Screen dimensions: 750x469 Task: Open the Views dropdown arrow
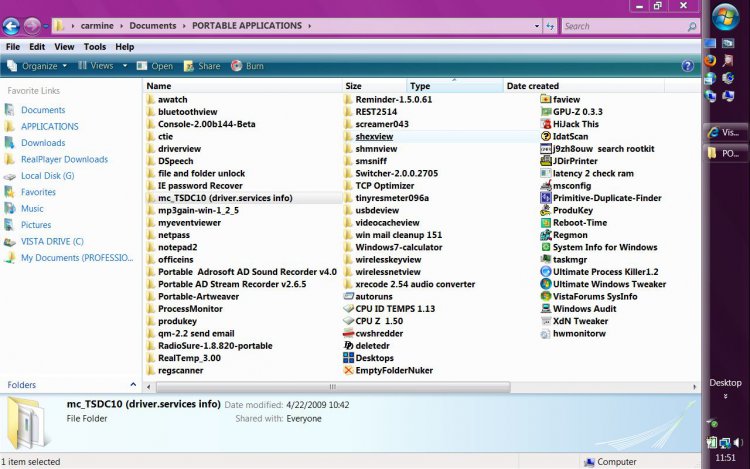125,66
